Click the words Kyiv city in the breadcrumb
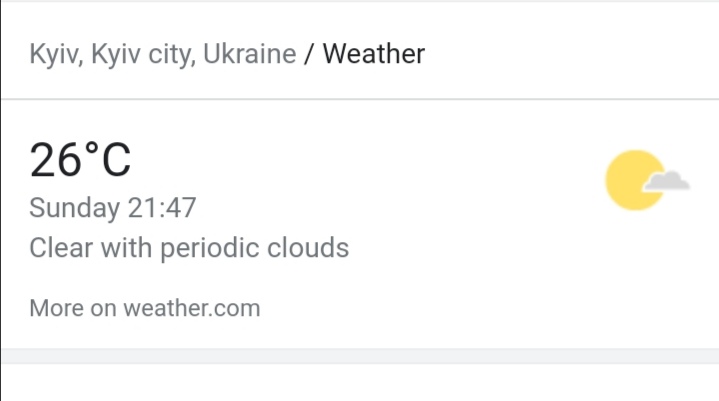 tap(142, 54)
